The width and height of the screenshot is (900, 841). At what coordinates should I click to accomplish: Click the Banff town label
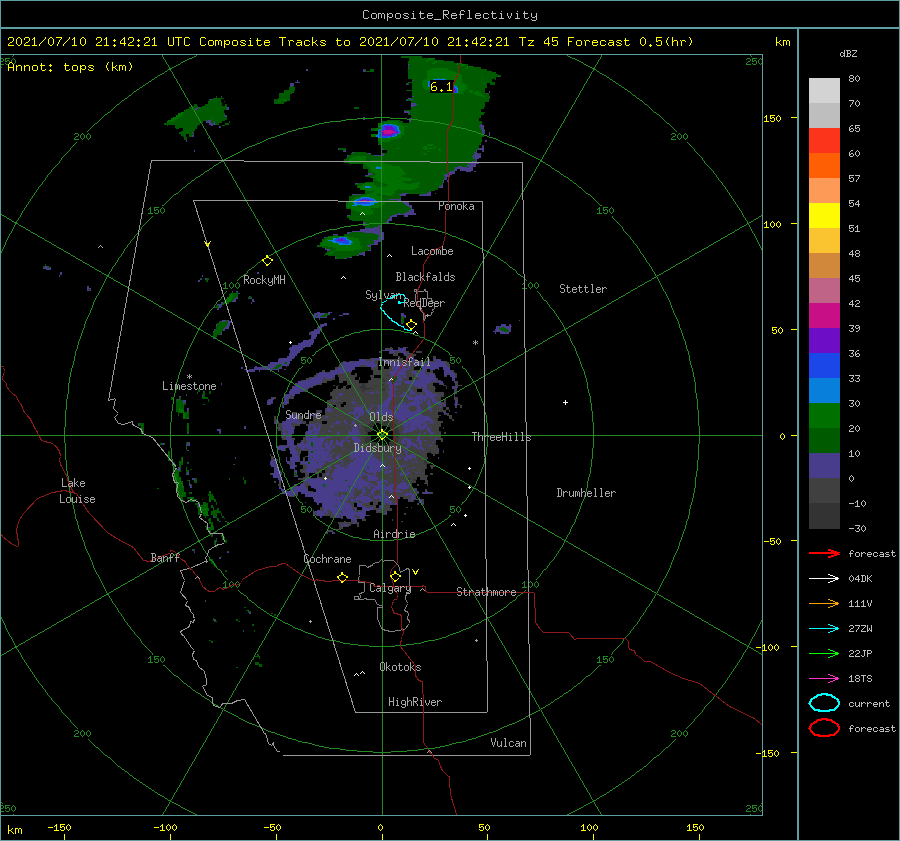(x=165, y=557)
